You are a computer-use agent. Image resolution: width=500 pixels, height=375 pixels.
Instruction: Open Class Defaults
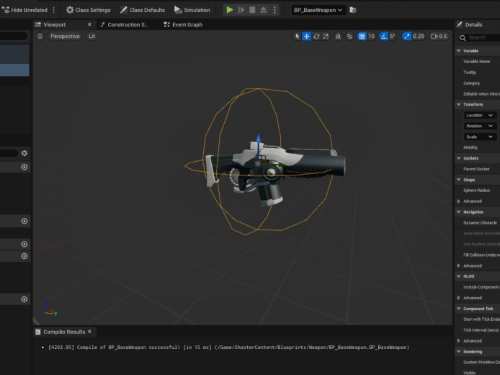142,10
